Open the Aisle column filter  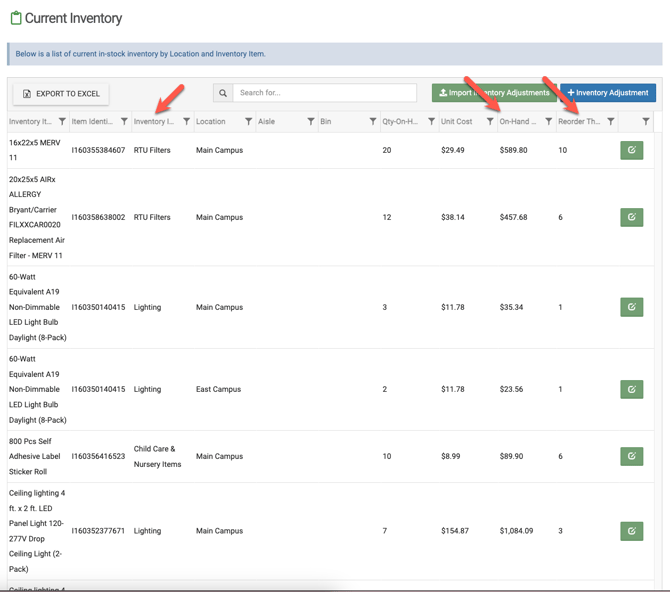(x=310, y=122)
